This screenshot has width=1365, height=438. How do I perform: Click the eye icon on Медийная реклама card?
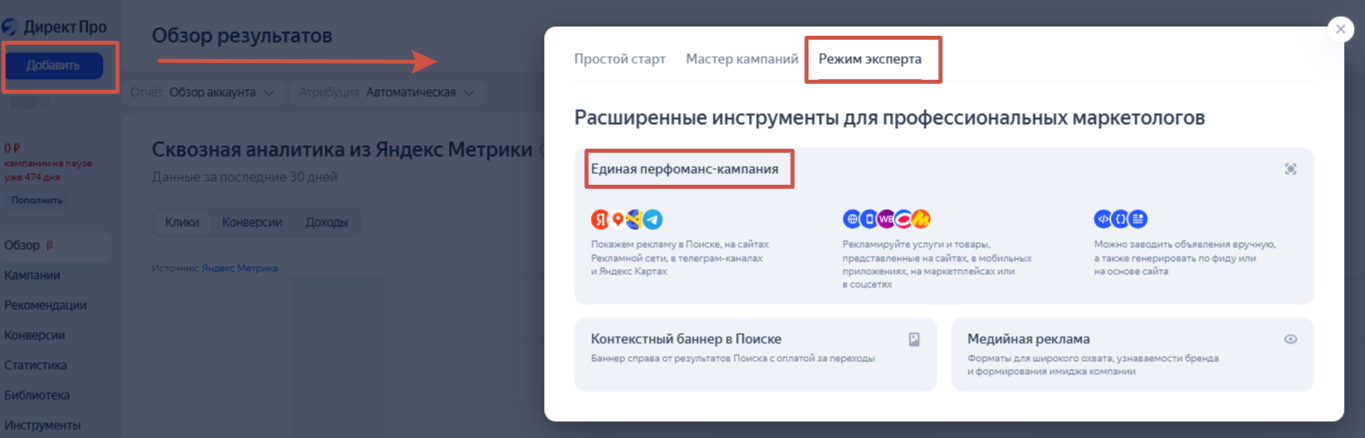[1291, 339]
